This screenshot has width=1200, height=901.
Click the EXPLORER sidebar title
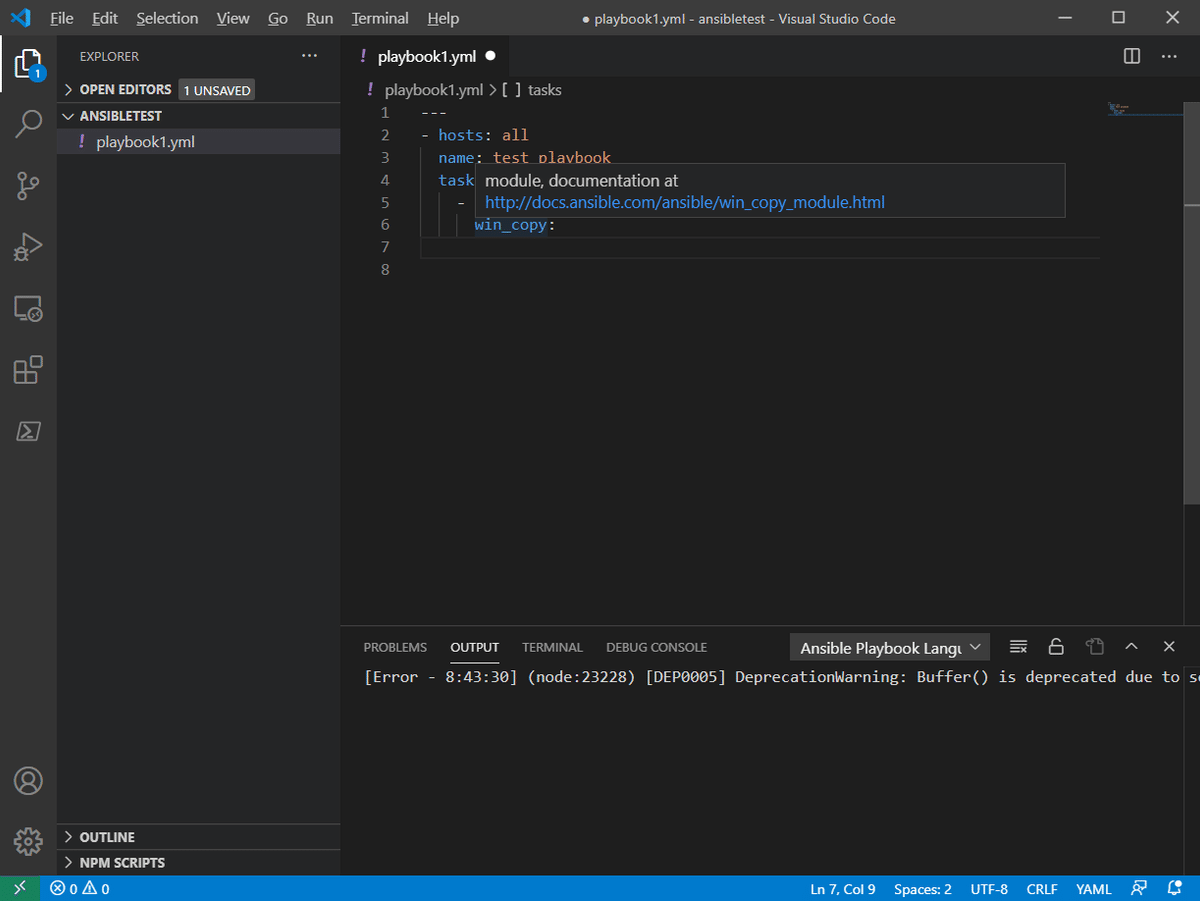110,57
